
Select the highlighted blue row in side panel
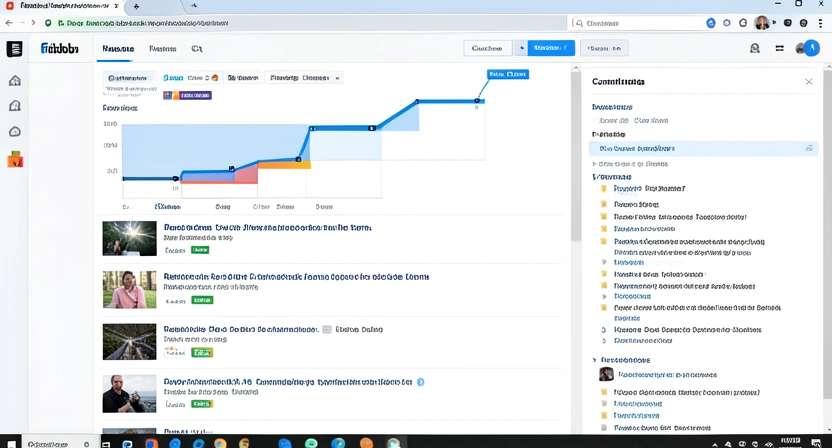(x=704, y=149)
